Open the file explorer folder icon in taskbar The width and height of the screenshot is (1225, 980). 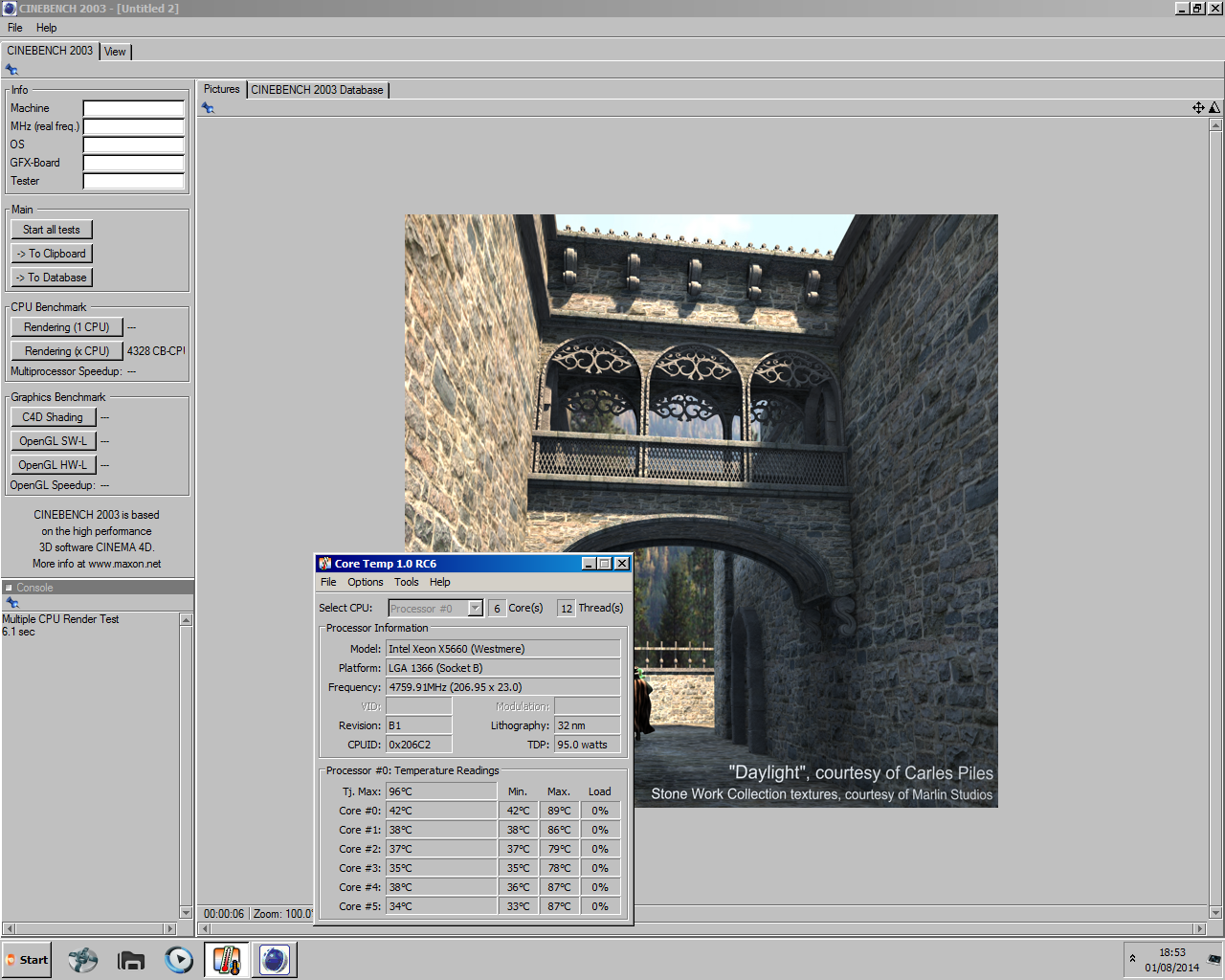pos(131,960)
